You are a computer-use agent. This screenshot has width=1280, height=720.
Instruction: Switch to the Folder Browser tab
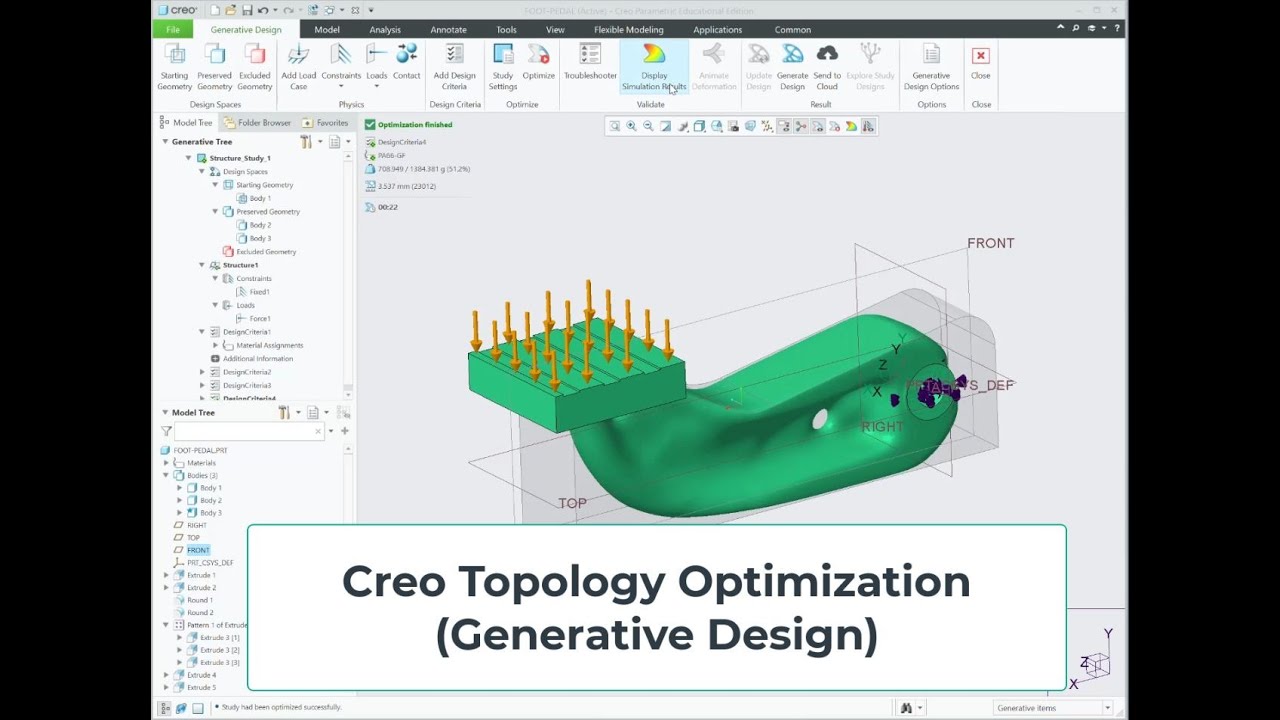[x=258, y=123]
